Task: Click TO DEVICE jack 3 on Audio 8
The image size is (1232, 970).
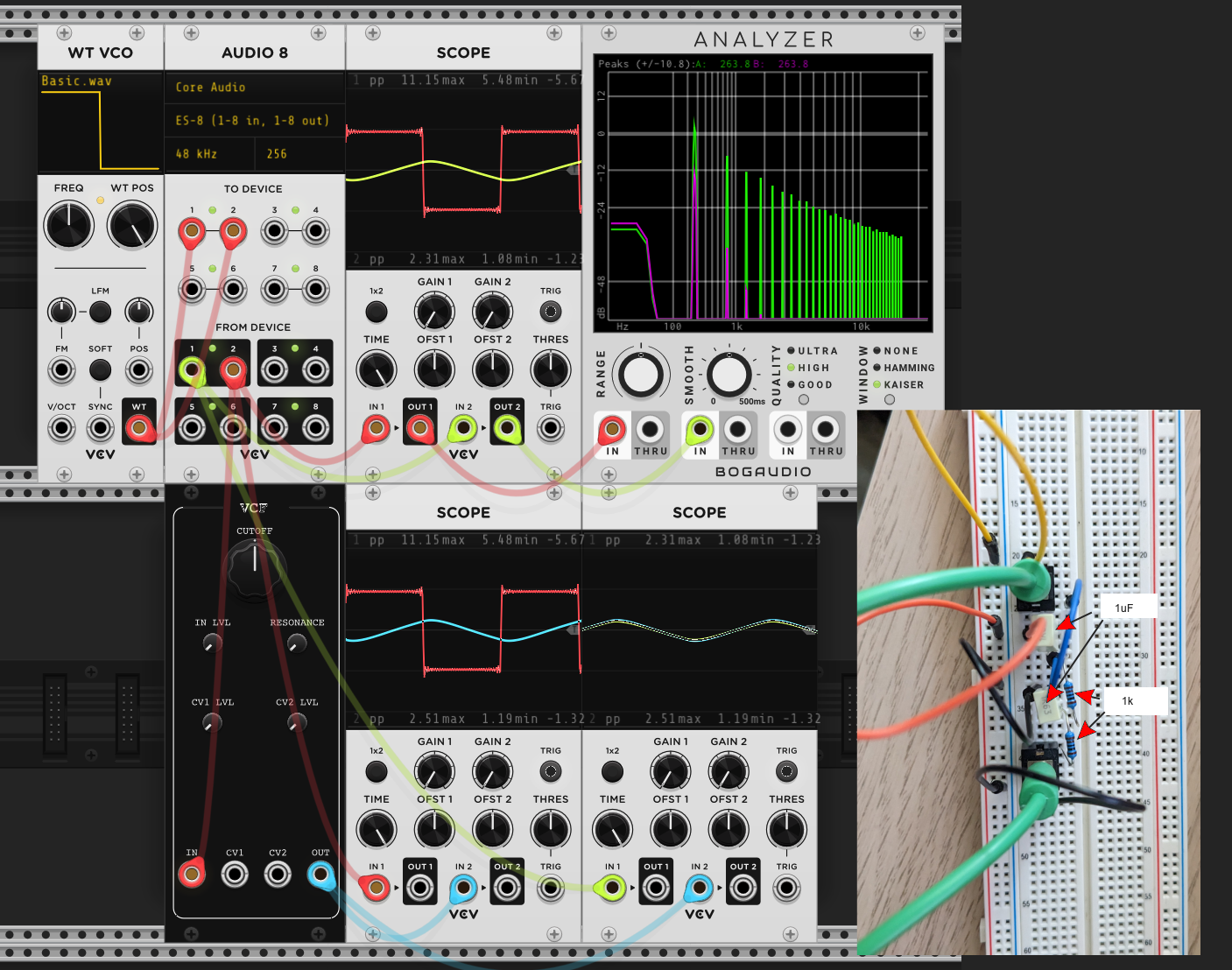Action: pos(274,231)
